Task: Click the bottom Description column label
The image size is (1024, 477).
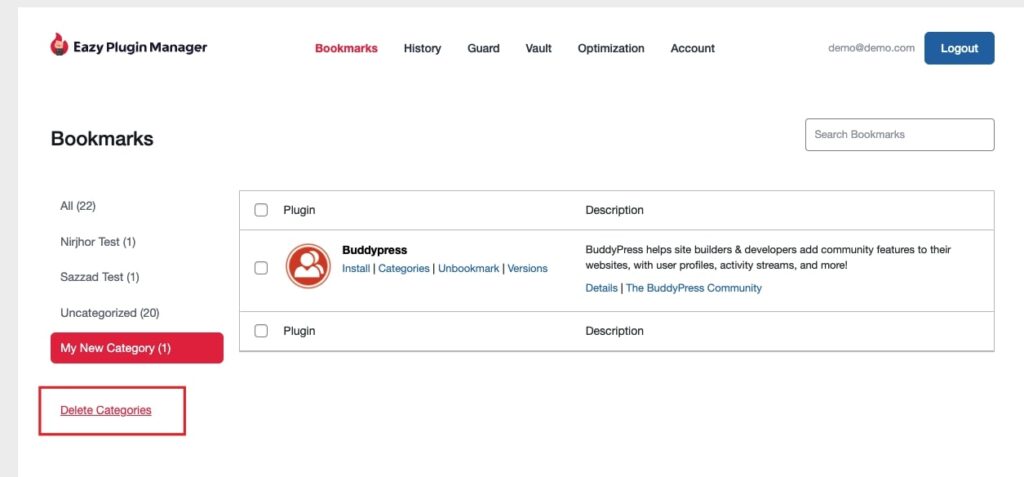Action: (615, 331)
